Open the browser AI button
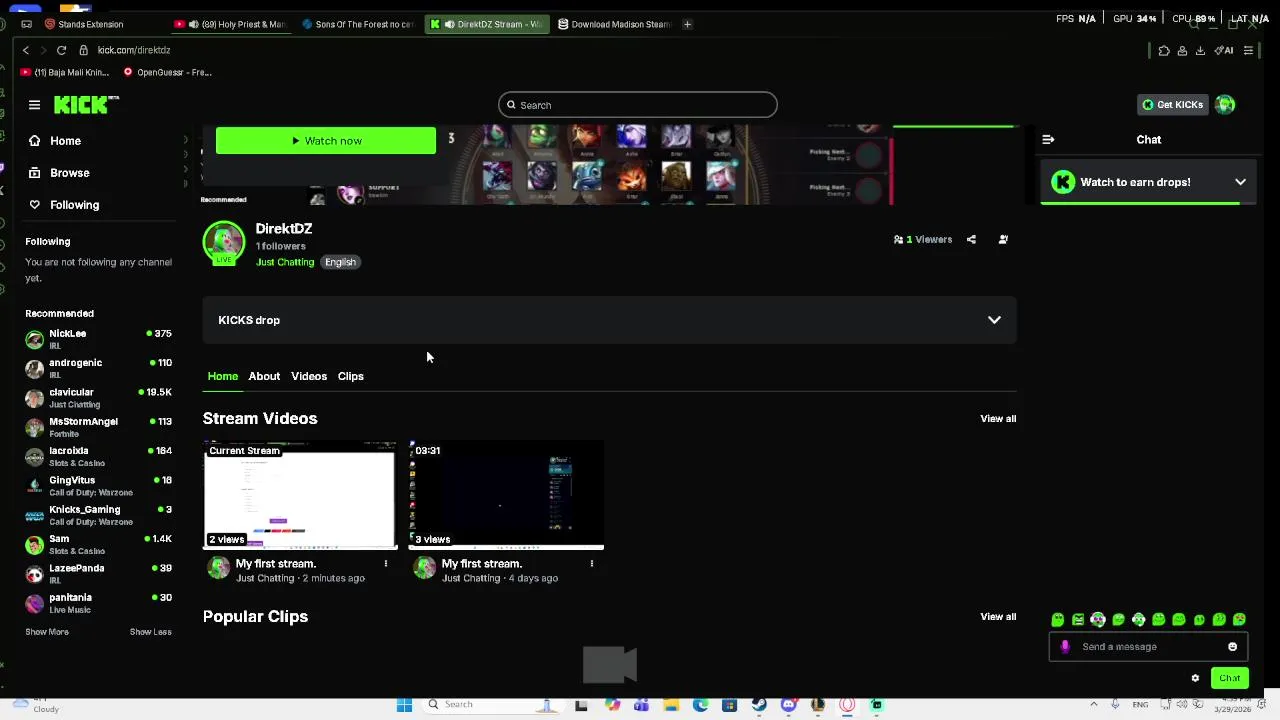 [x=1224, y=50]
